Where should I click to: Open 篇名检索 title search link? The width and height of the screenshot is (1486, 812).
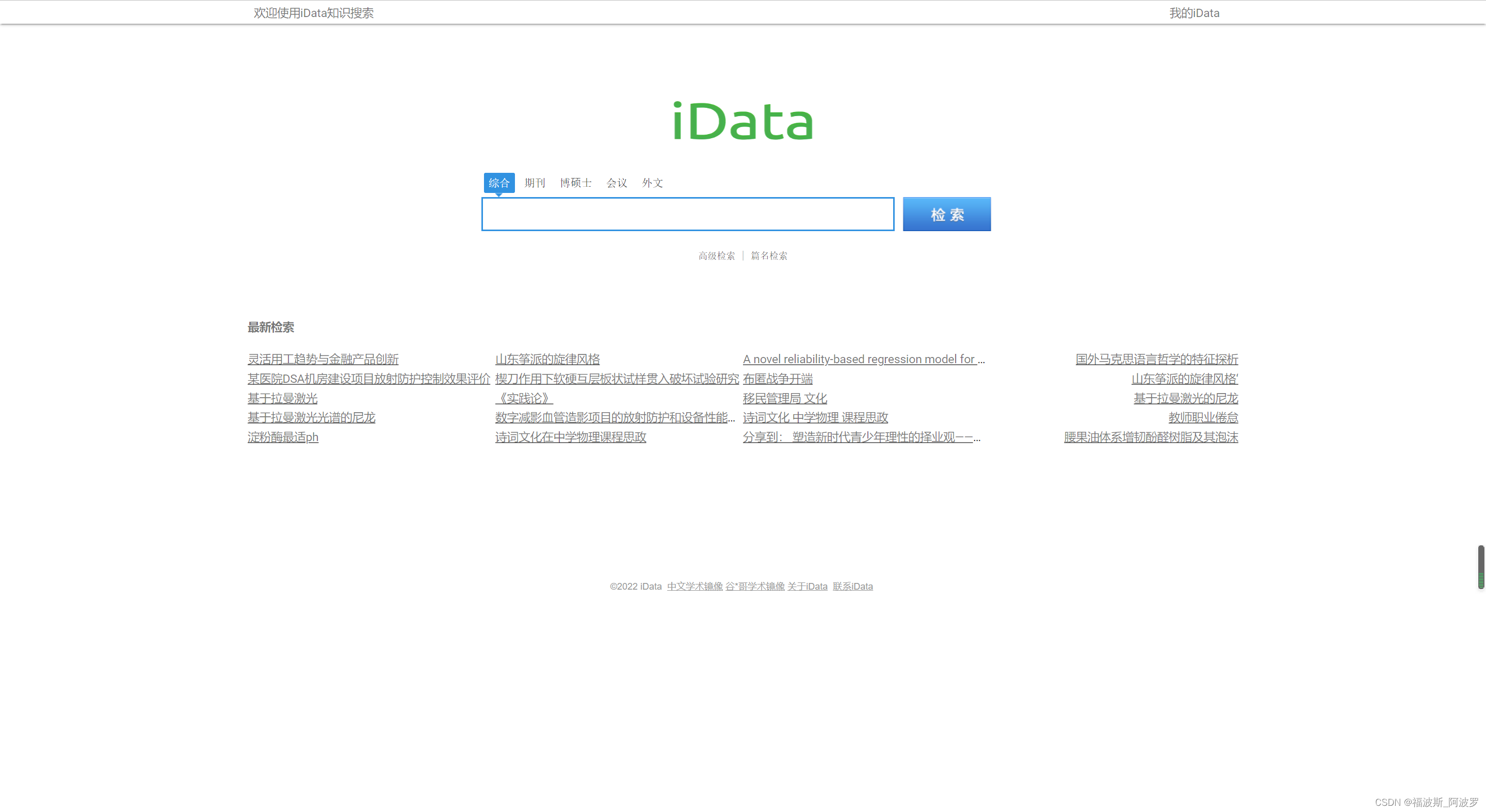[x=769, y=255]
